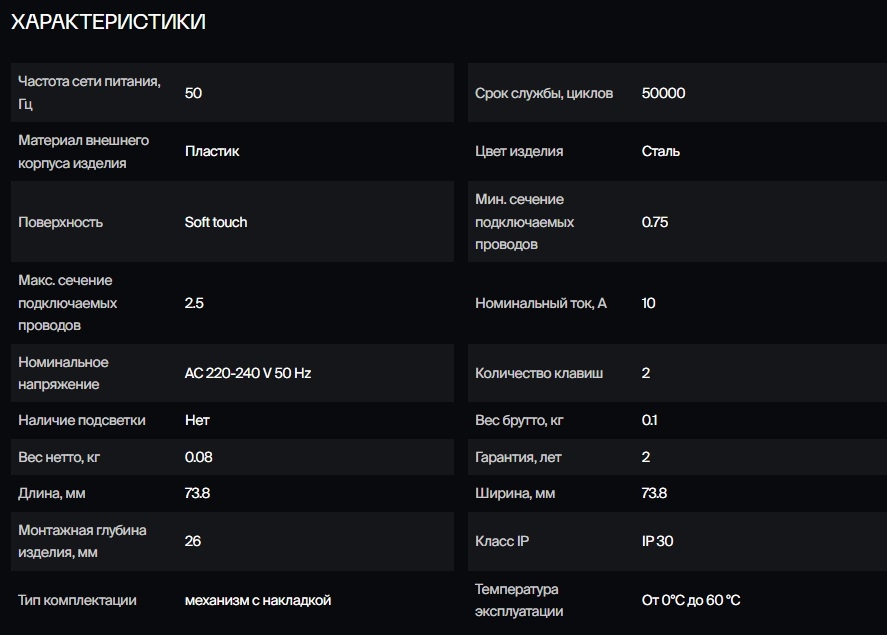Select the Soft touch value
The height and width of the screenshot is (635, 887).
coord(216,222)
